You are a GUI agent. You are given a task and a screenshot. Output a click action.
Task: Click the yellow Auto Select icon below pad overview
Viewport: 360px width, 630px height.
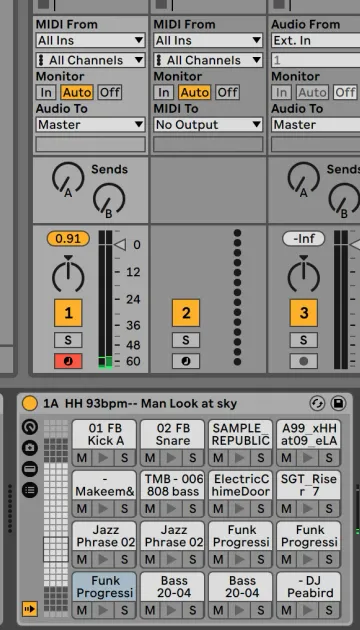click(x=30, y=609)
